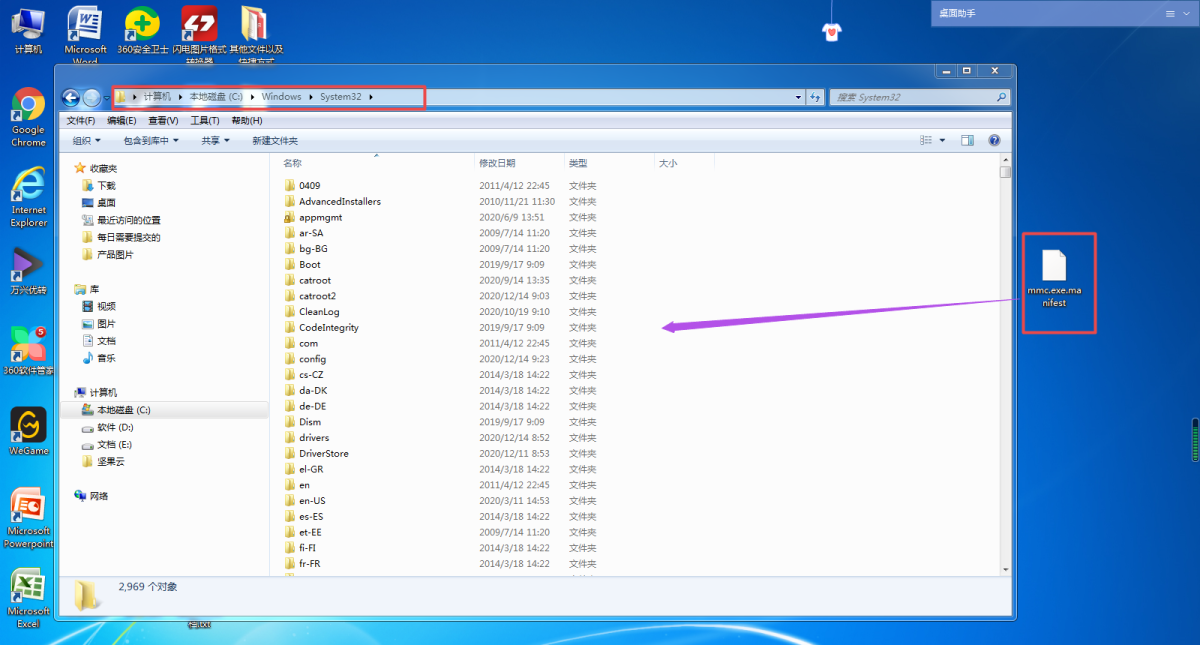This screenshot has height=645, width=1200.
Task: Expand the 组织 (Organize) dropdown
Action: pos(86,141)
